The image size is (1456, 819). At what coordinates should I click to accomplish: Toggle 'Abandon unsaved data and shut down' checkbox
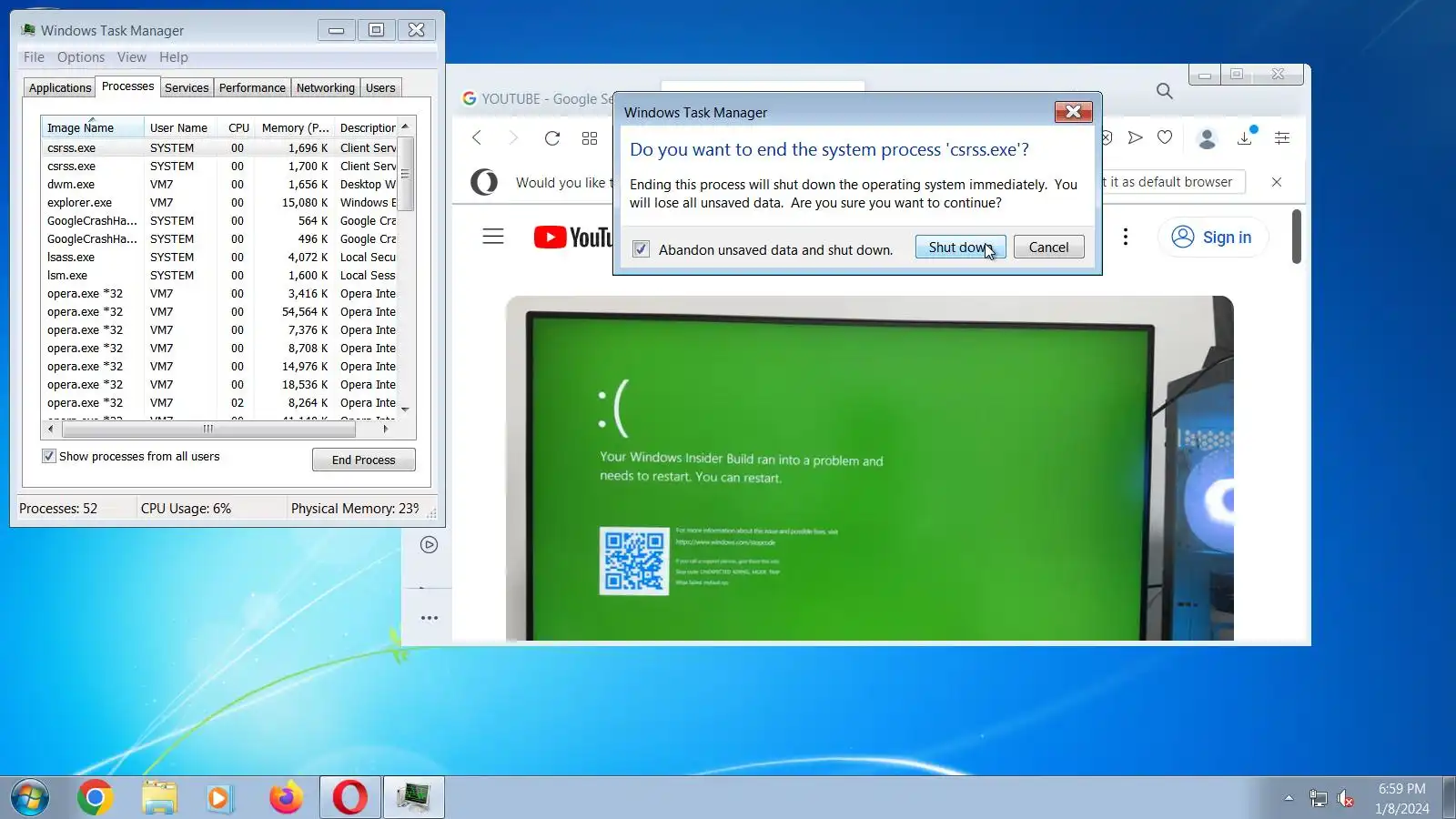pyautogui.click(x=642, y=249)
